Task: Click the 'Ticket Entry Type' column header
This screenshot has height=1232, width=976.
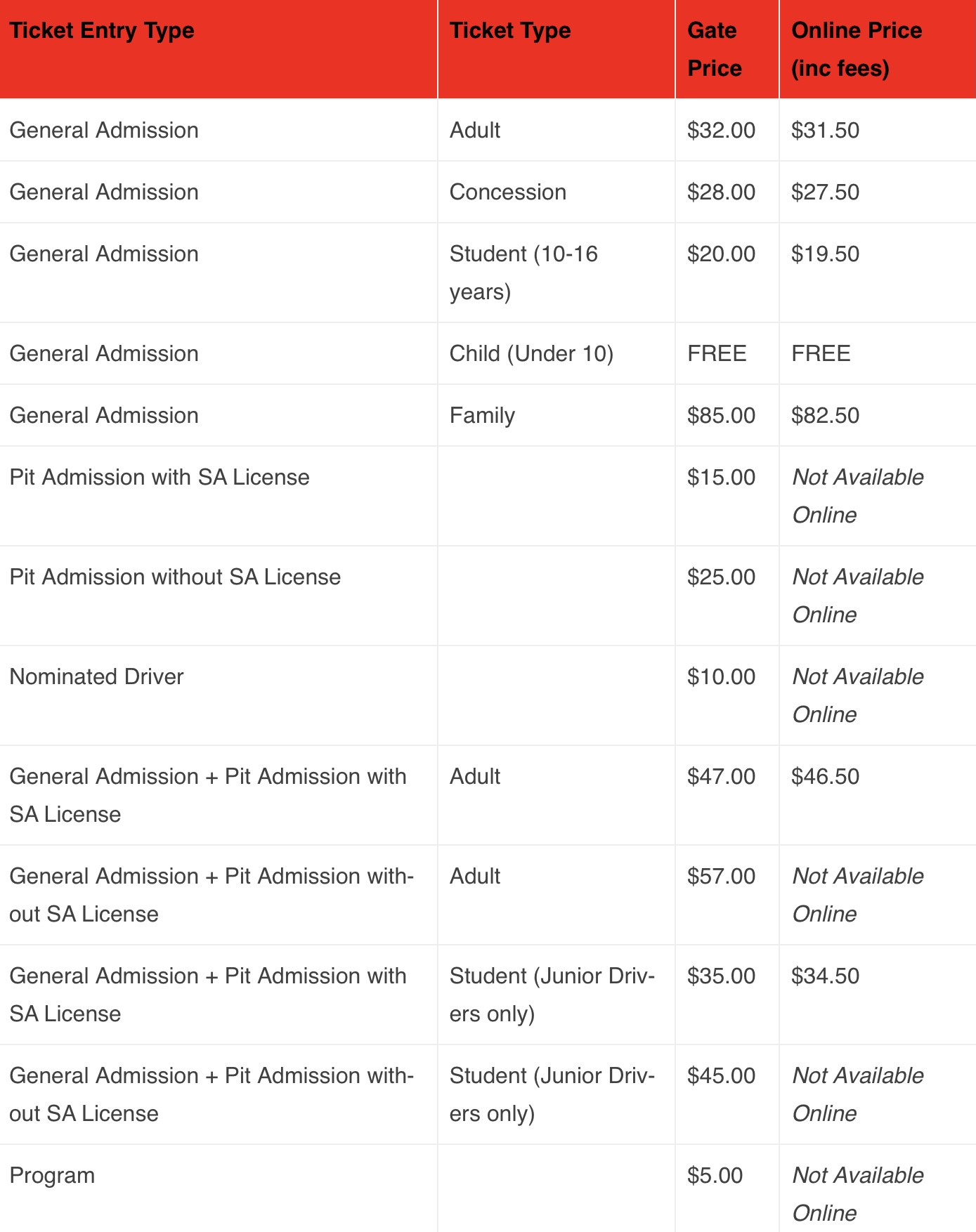Action: pos(102,31)
